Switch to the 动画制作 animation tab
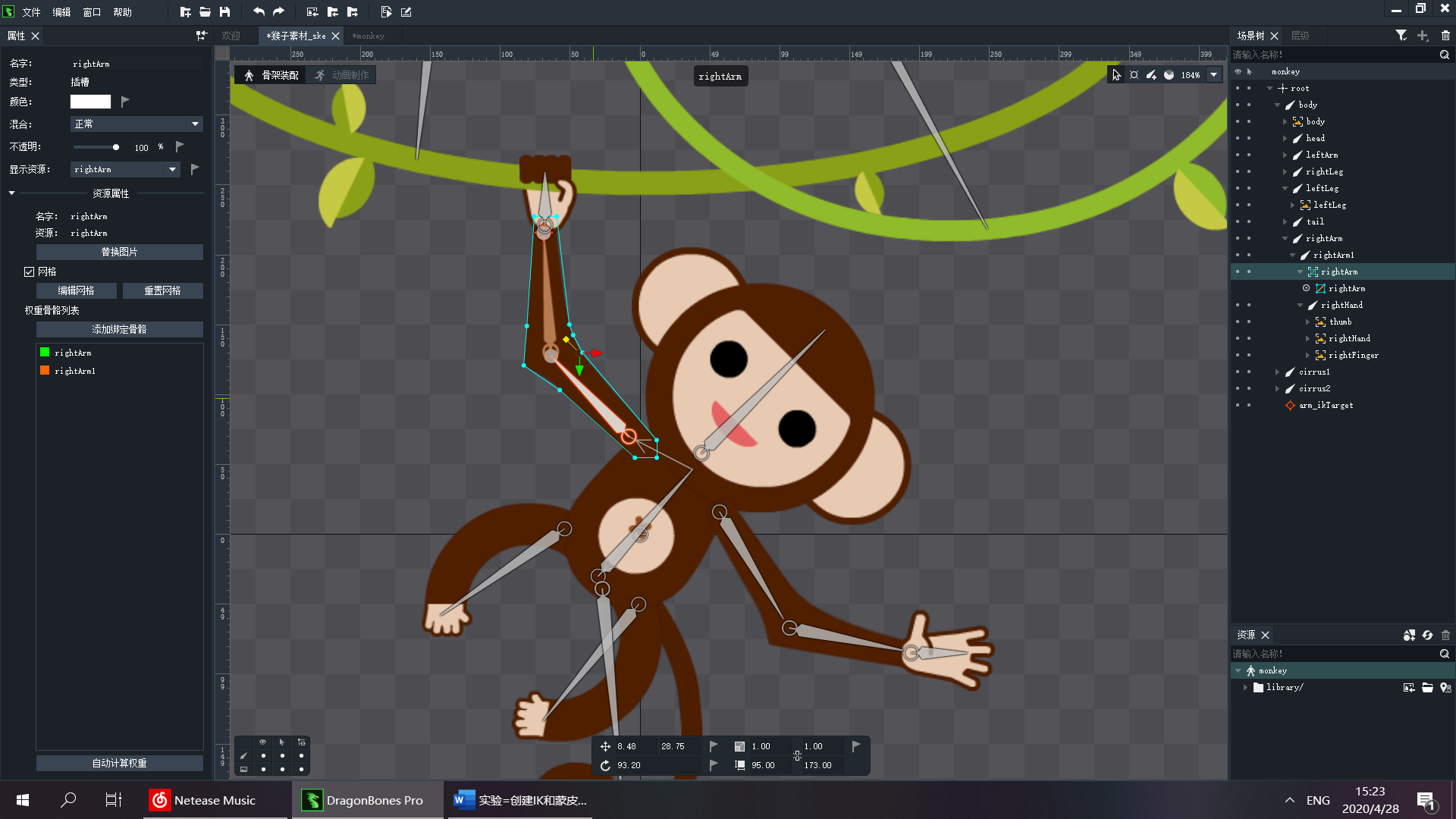1456x819 pixels. pos(343,75)
